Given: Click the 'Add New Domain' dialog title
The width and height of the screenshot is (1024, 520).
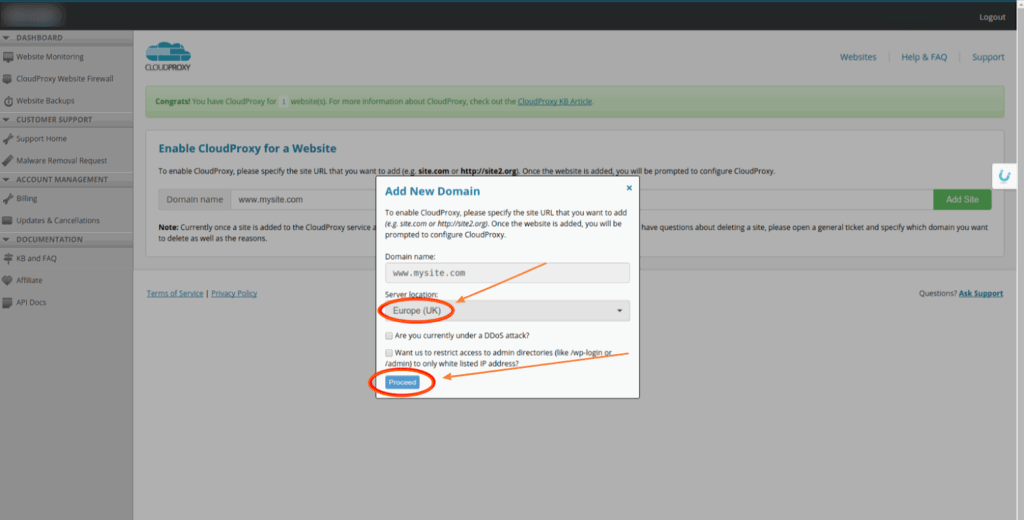Looking at the screenshot, I should click(432, 191).
